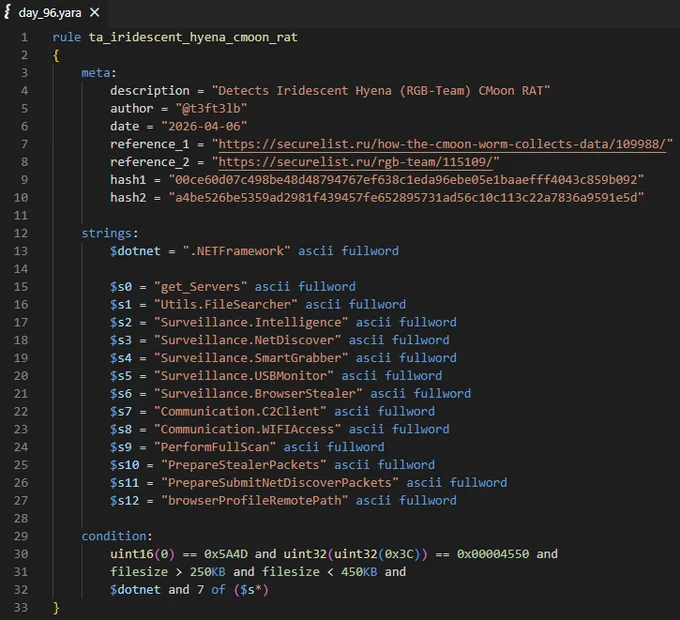Click the YARA file icon in tab
Image resolution: width=680 pixels, height=620 pixels.
(x=7, y=13)
